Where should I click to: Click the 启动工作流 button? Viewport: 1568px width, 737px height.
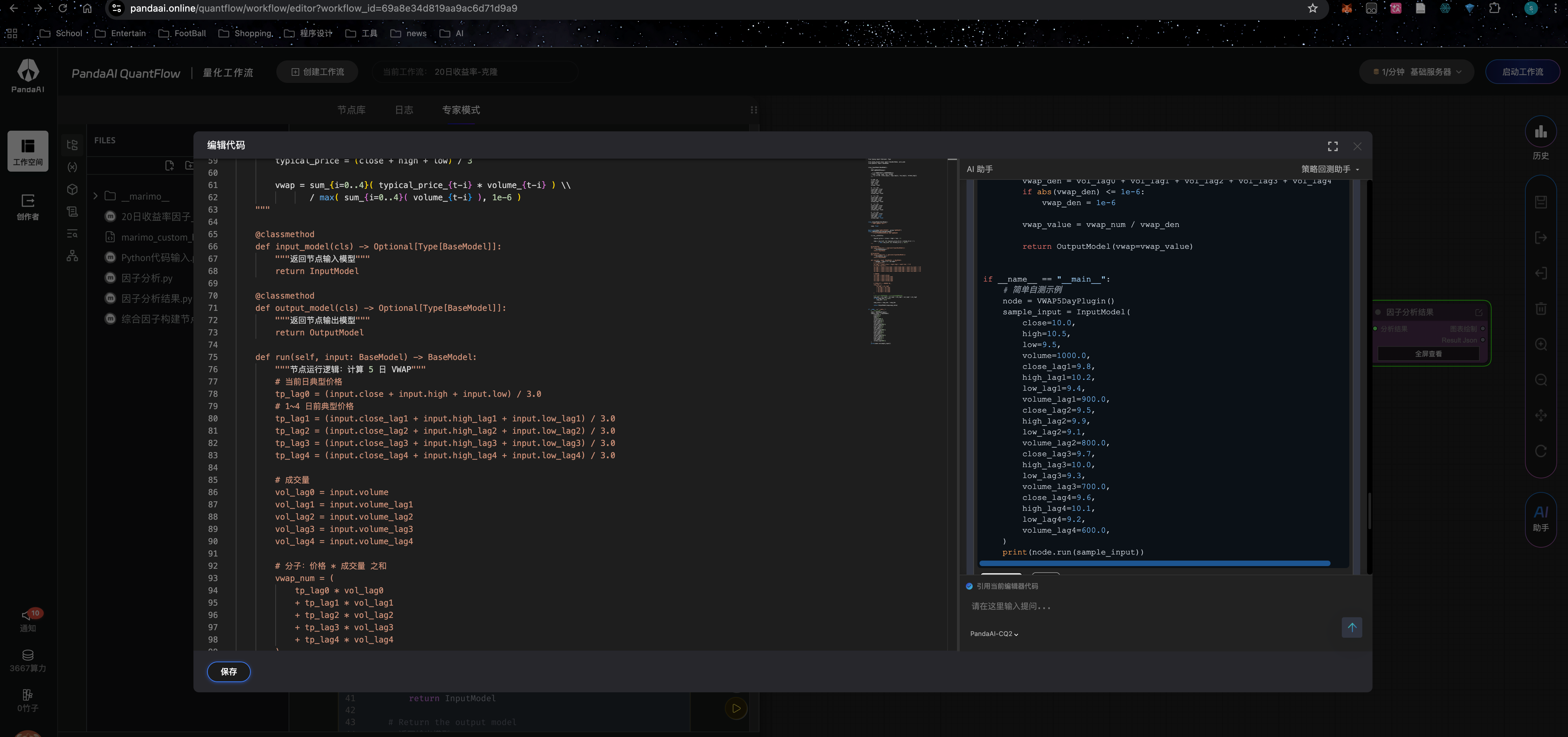[x=1522, y=72]
